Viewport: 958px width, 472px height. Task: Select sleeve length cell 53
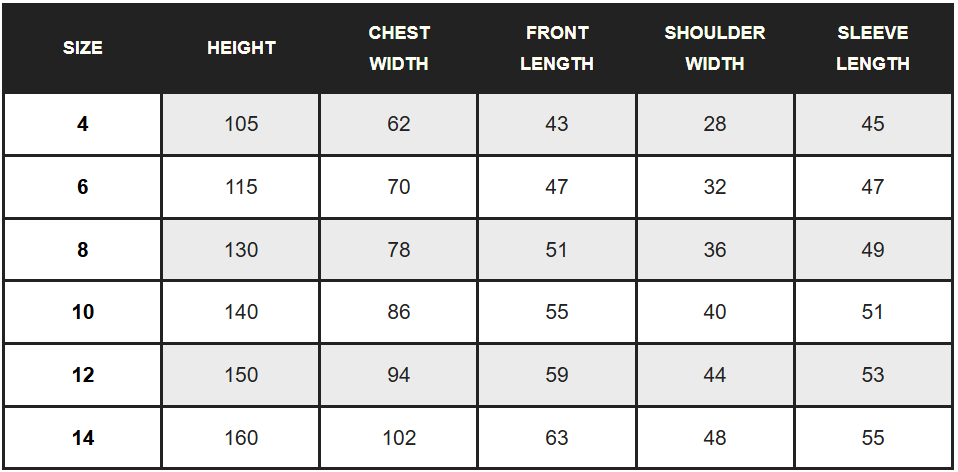point(872,375)
